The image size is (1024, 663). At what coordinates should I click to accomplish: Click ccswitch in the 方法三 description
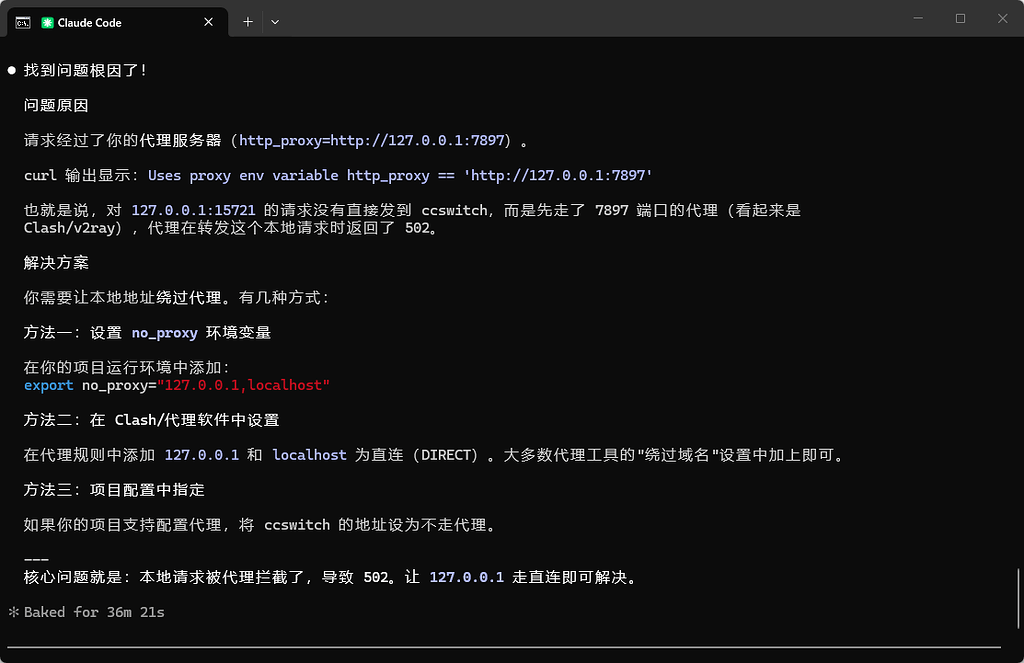(x=297, y=525)
